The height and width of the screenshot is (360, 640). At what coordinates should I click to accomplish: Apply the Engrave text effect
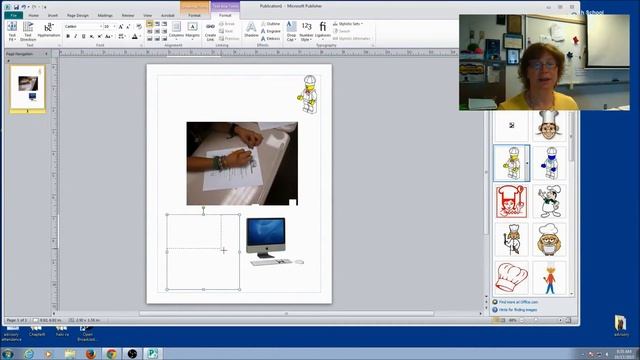(x=271, y=31)
